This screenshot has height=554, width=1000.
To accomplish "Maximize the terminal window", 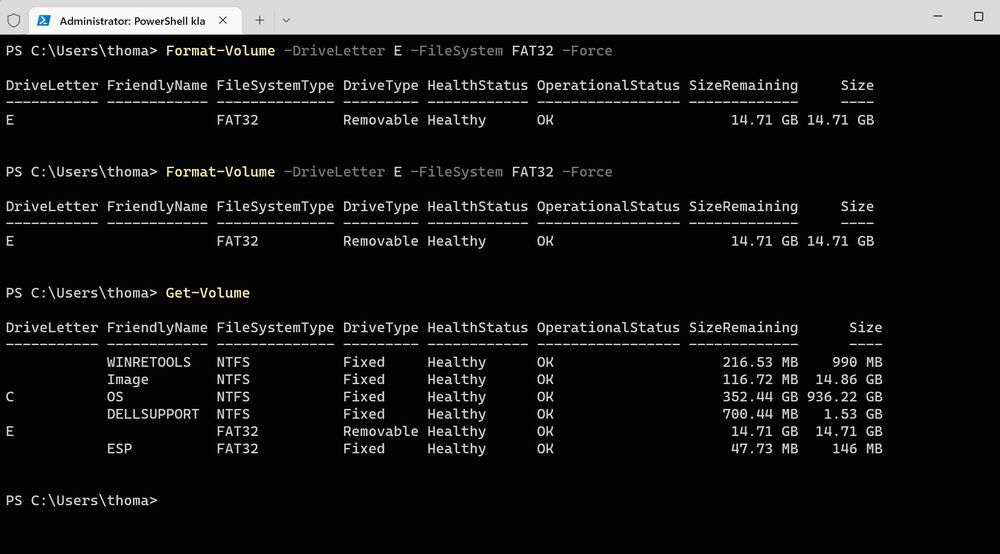I will 978,17.
